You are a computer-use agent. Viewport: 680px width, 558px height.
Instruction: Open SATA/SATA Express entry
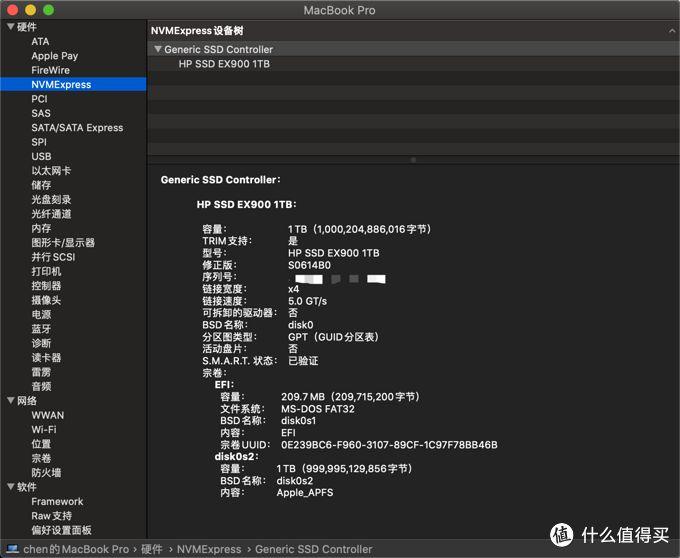[x=77, y=127]
